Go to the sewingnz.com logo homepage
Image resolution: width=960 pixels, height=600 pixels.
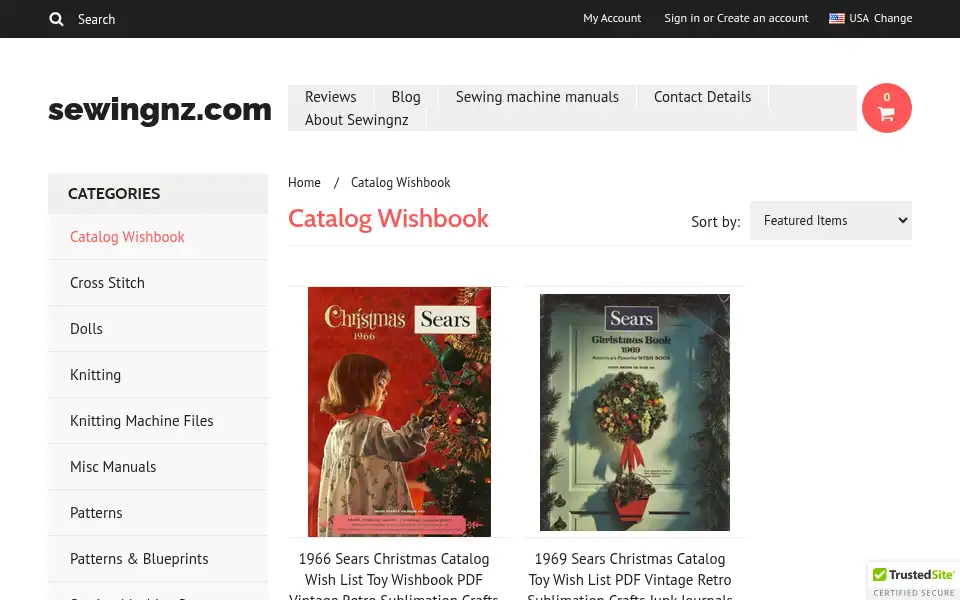[x=160, y=110]
